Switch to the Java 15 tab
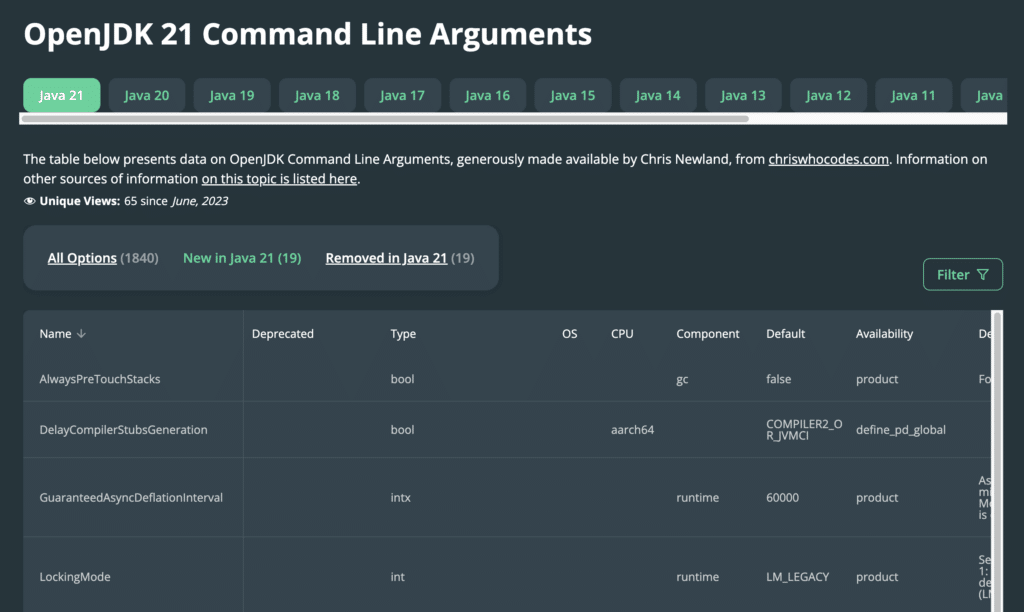The height and width of the screenshot is (612, 1024). [x=573, y=95]
